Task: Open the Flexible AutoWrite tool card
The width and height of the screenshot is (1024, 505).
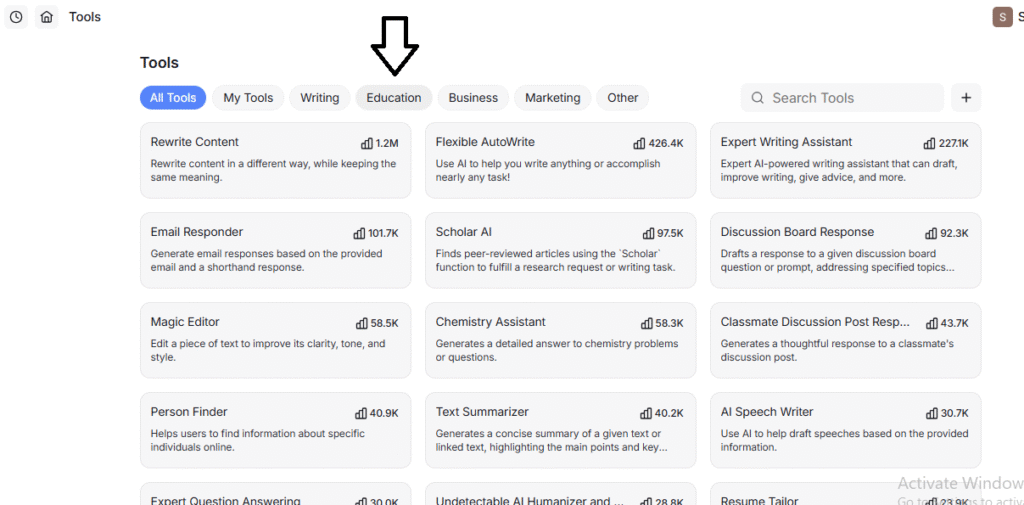Action: [560, 160]
